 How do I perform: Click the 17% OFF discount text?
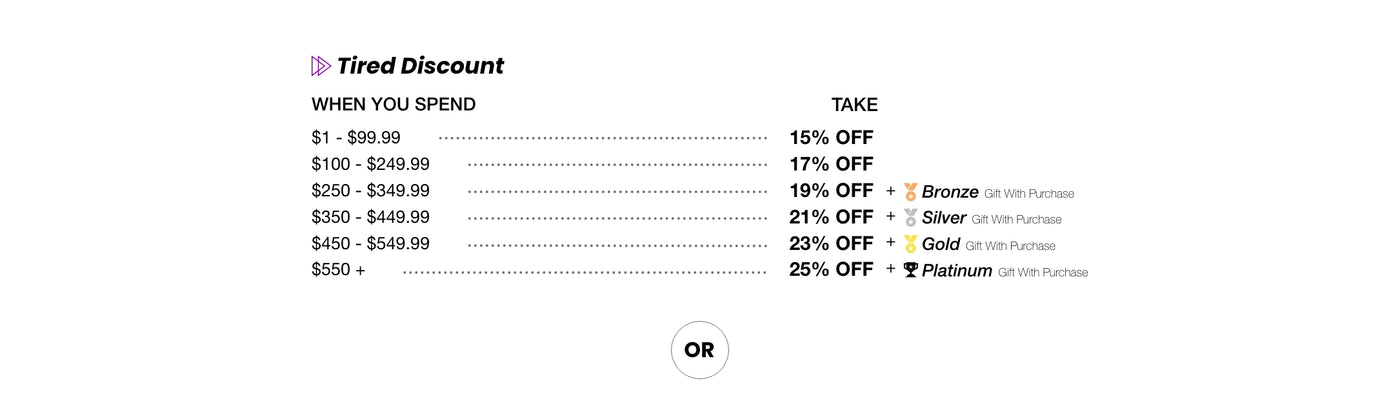pyautogui.click(x=831, y=164)
